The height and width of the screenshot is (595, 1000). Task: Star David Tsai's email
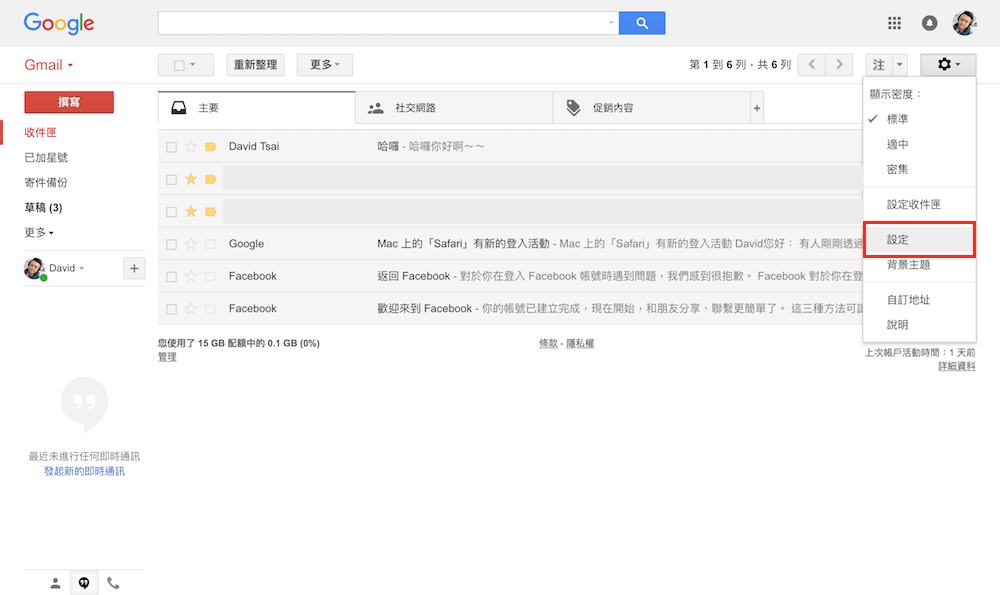(190, 146)
